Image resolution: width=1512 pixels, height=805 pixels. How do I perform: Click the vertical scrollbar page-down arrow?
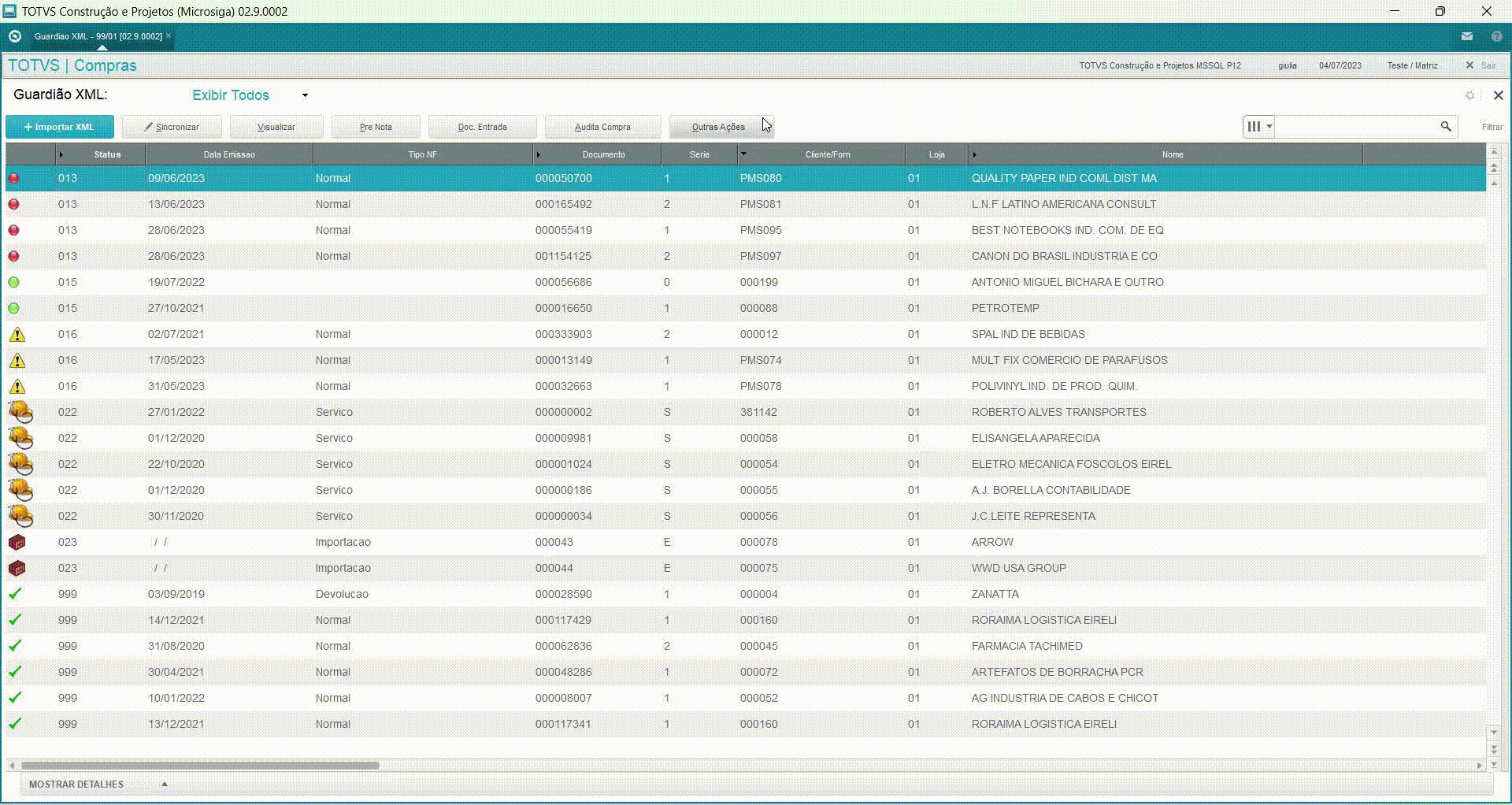point(1494,748)
